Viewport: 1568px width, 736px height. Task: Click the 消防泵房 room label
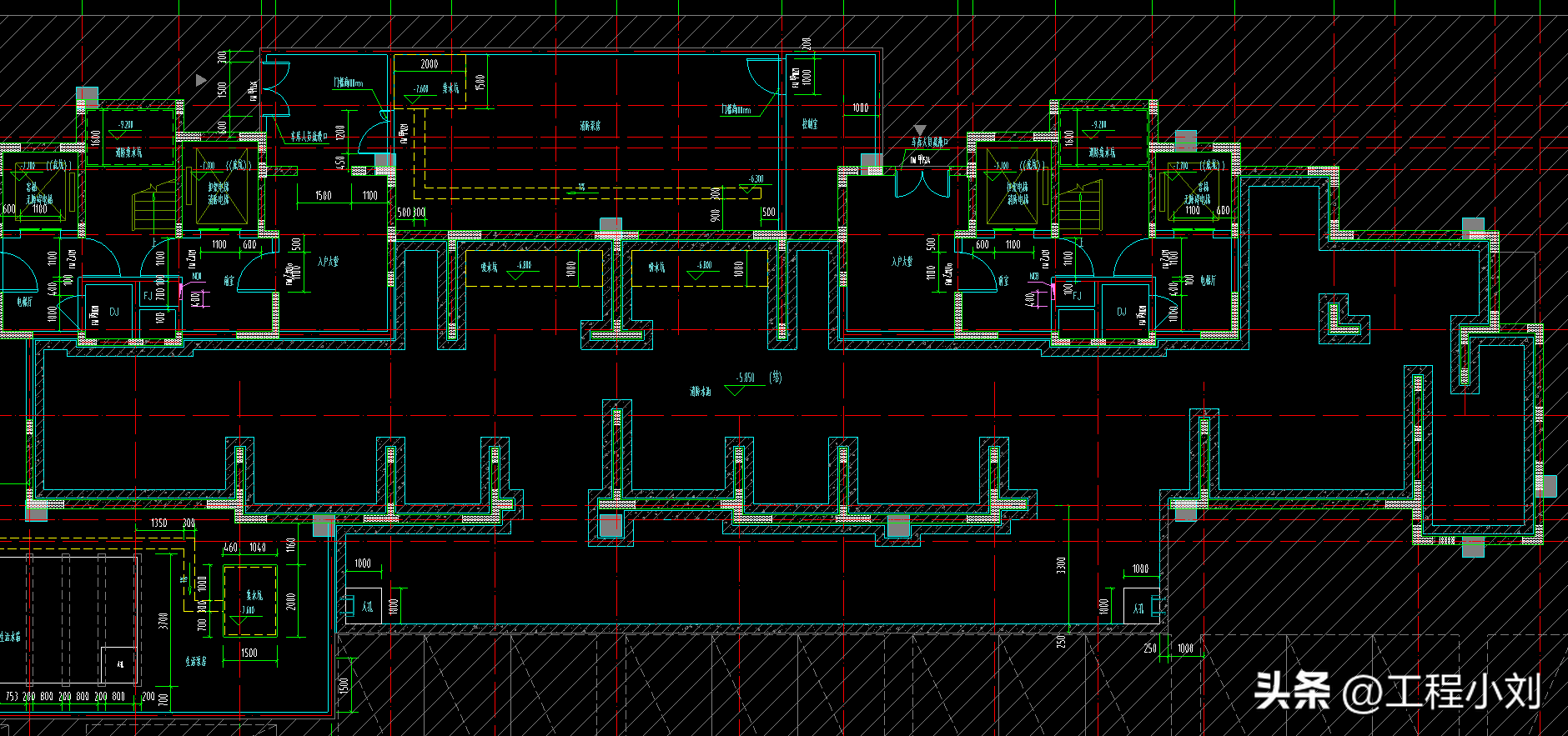click(590, 126)
